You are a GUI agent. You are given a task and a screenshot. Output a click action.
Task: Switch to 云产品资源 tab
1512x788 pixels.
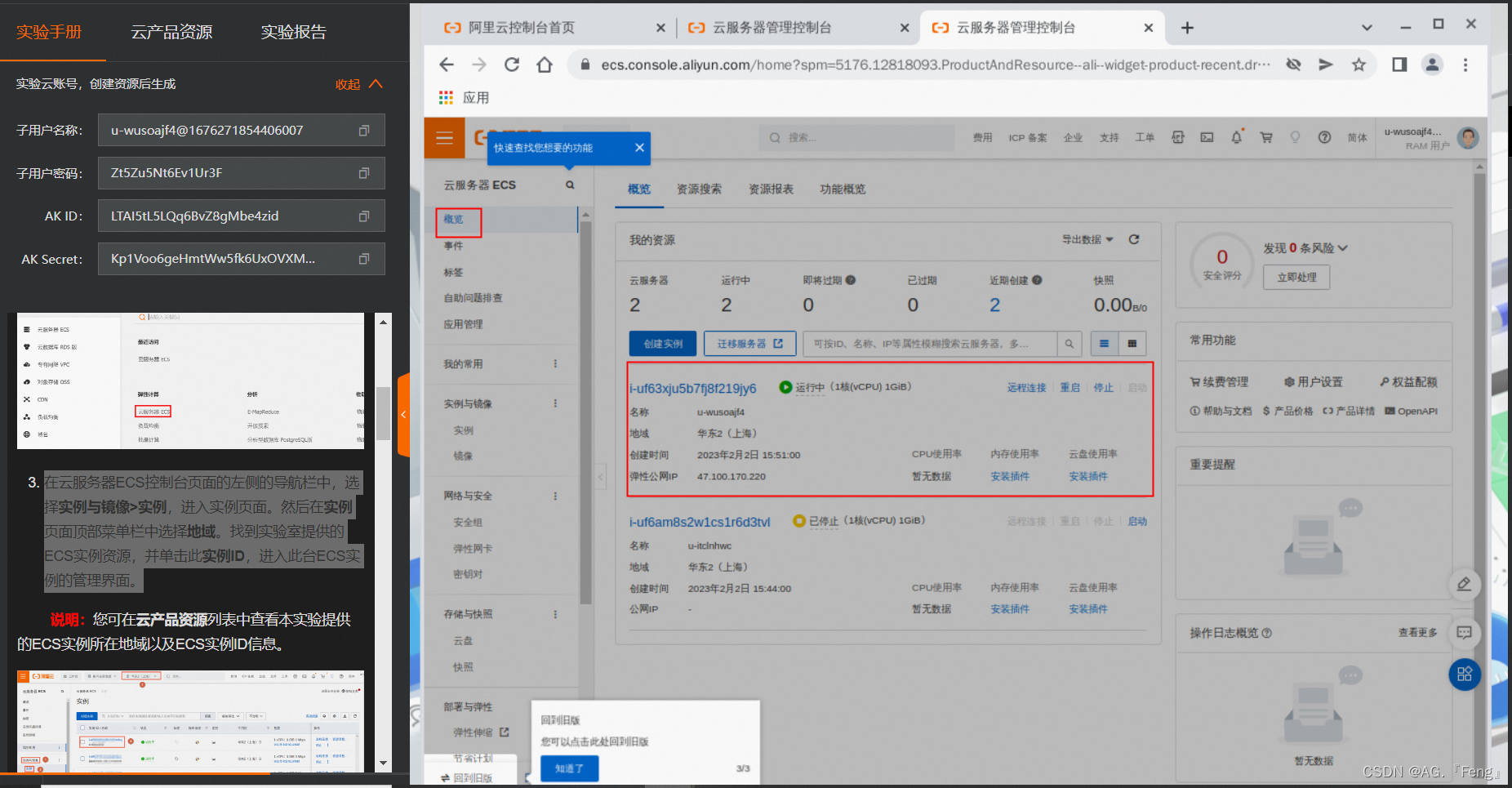pos(171,32)
